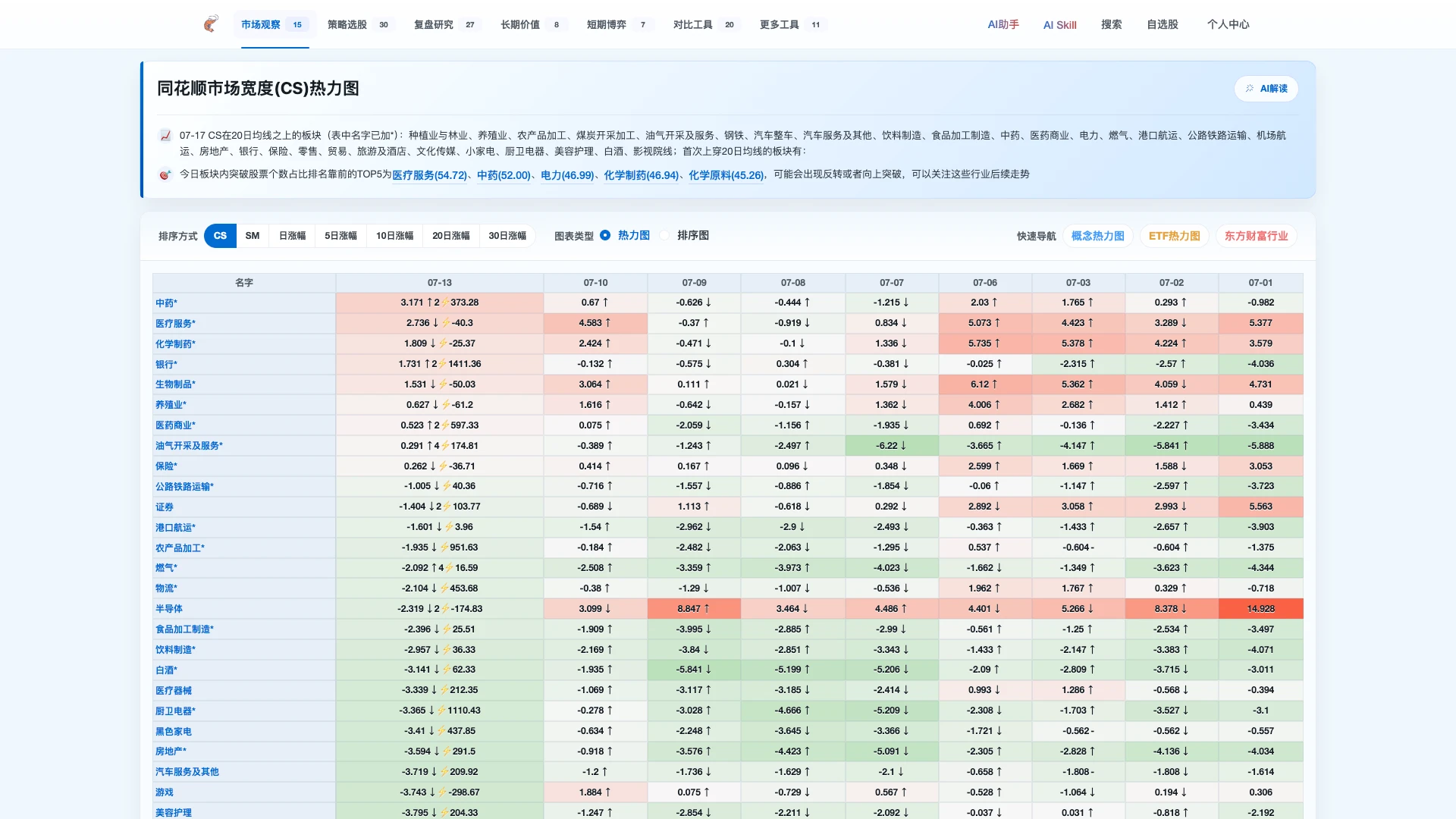Open AI助手 in the top bar
The image size is (1456, 819).
pos(1003,24)
